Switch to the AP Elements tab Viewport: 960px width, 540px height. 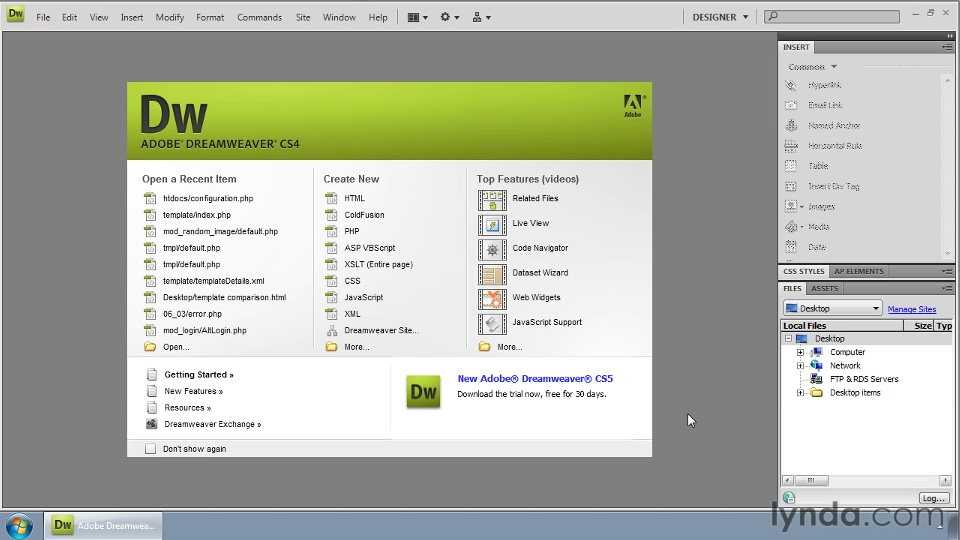858,271
